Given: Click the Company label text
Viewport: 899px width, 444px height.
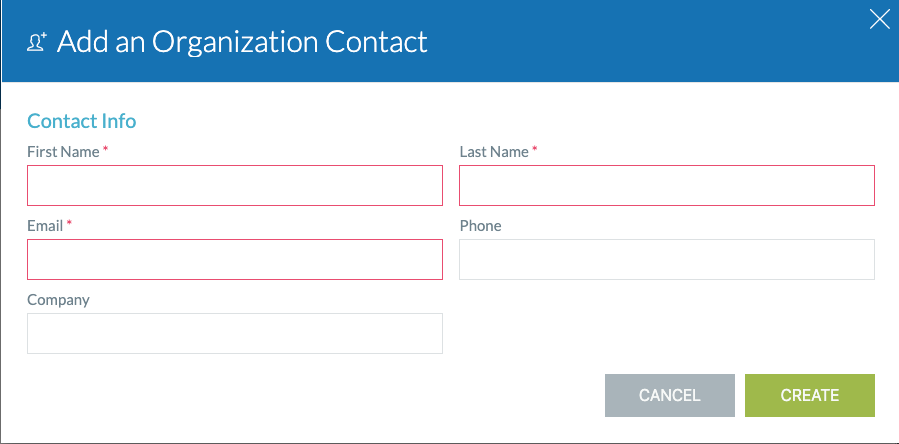Looking at the screenshot, I should click(58, 300).
